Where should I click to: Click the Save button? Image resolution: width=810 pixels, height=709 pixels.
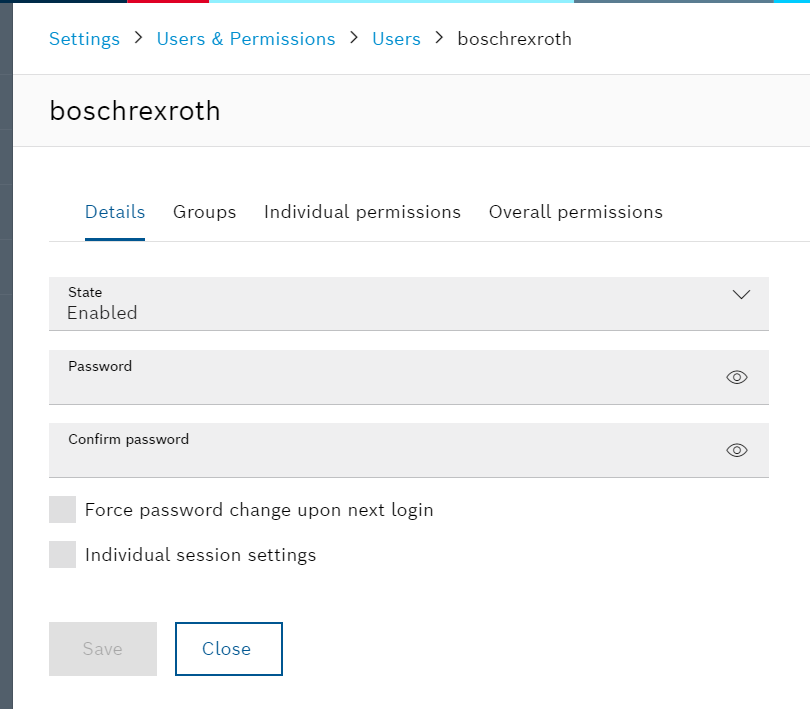coord(103,649)
